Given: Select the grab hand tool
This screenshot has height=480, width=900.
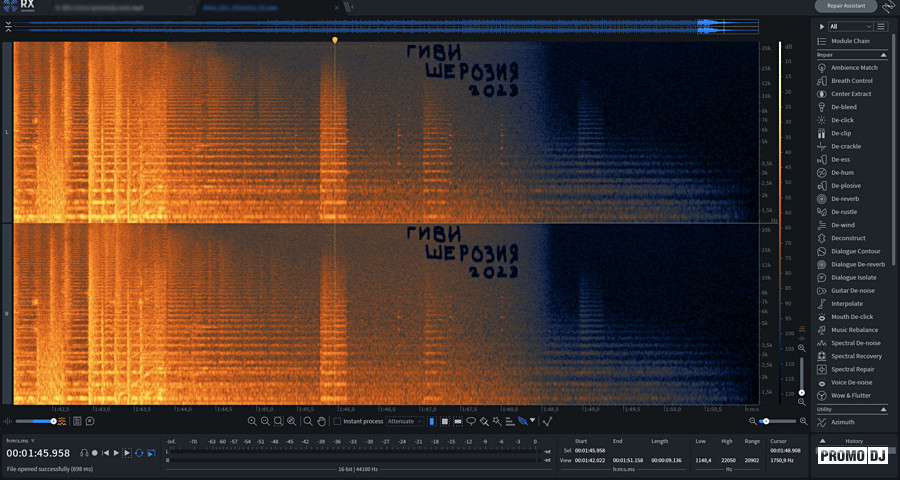Looking at the screenshot, I should 322,421.
